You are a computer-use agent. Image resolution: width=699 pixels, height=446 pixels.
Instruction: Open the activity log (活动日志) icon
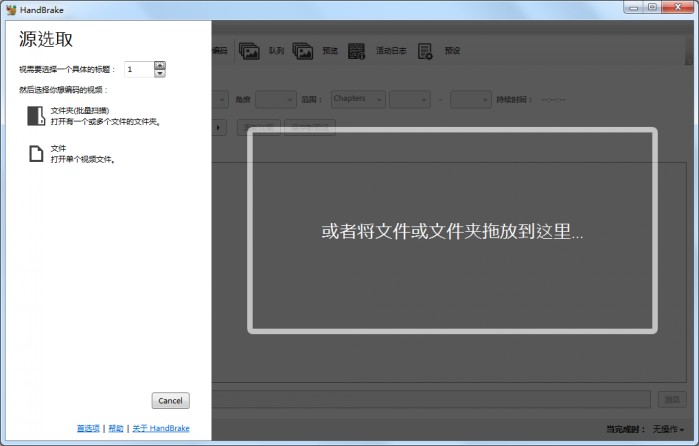pyautogui.click(x=357, y=50)
